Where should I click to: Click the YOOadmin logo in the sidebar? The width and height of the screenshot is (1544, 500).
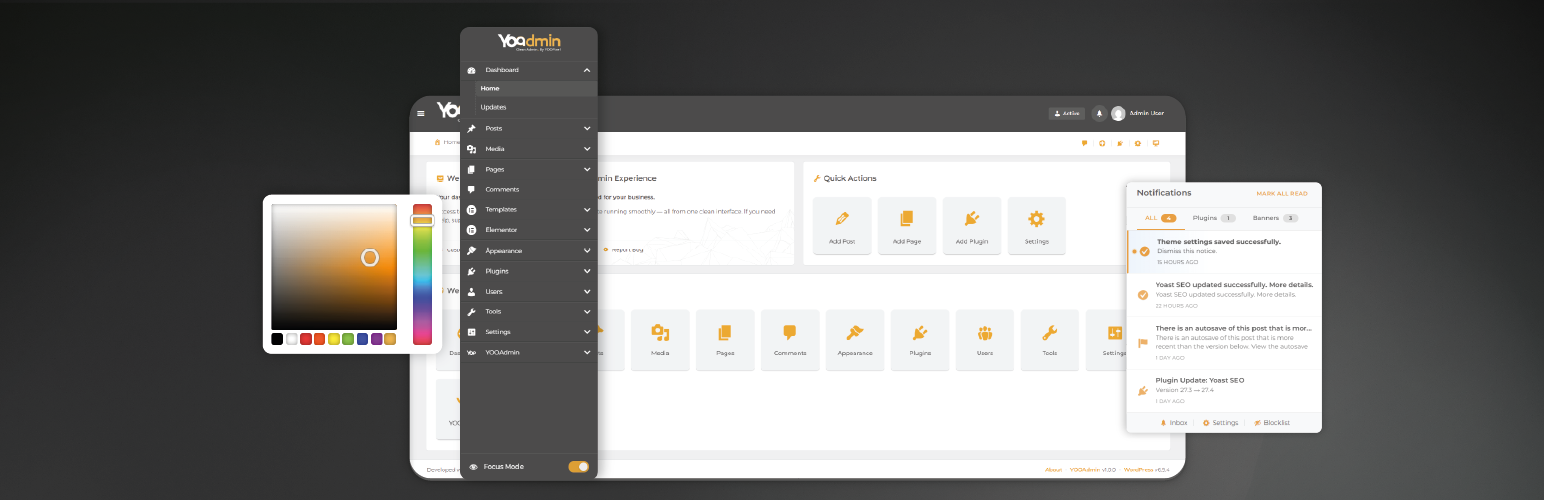529,43
